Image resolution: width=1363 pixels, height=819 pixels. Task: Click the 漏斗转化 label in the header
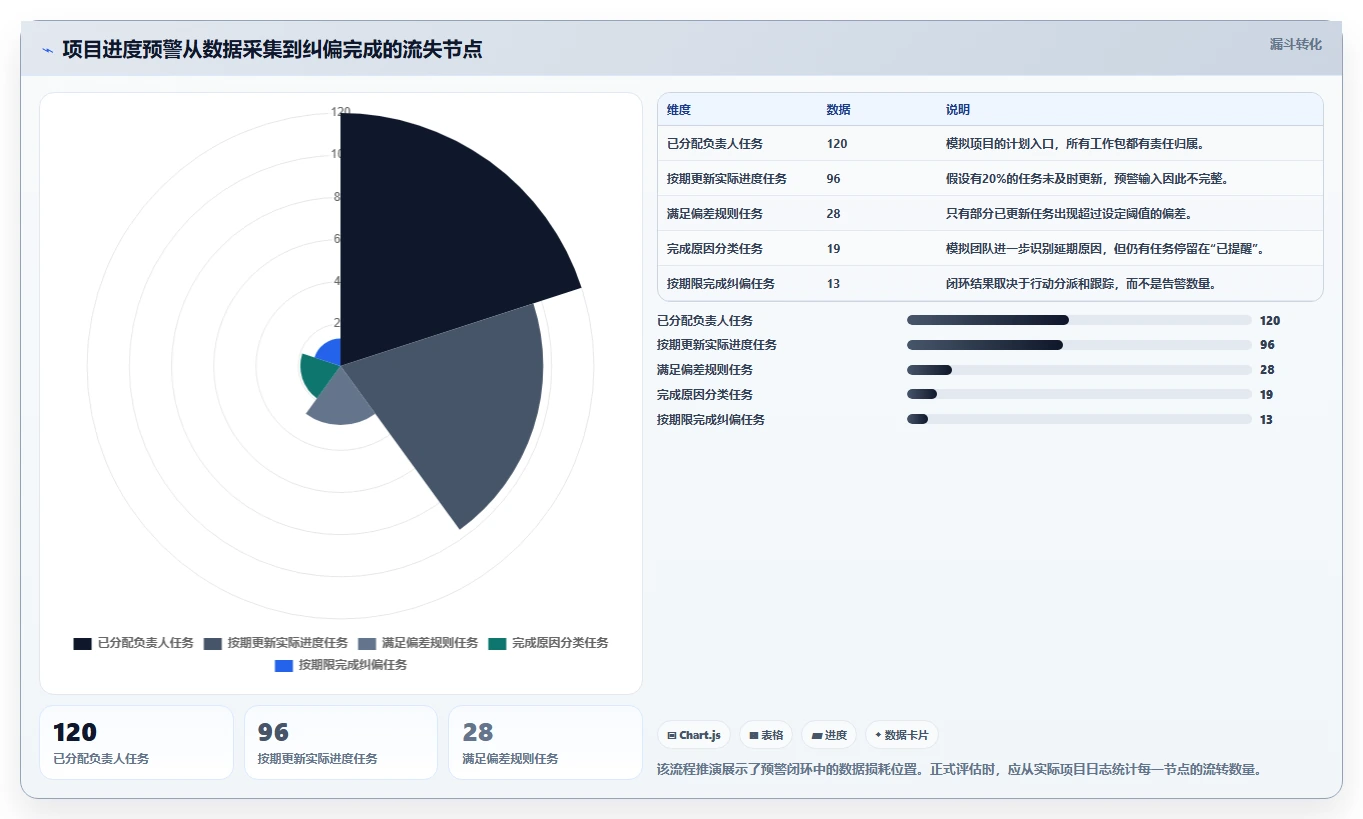[1296, 44]
